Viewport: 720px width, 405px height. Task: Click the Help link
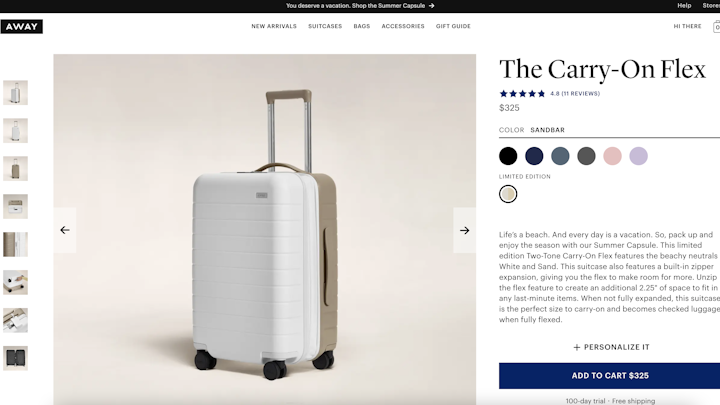[684, 6]
